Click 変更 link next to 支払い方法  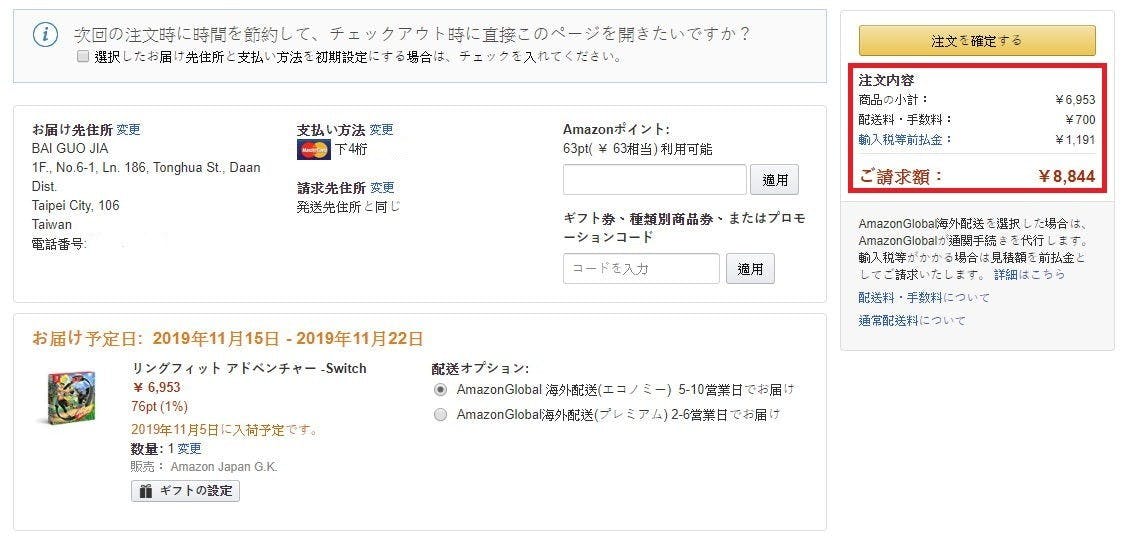pos(382,129)
